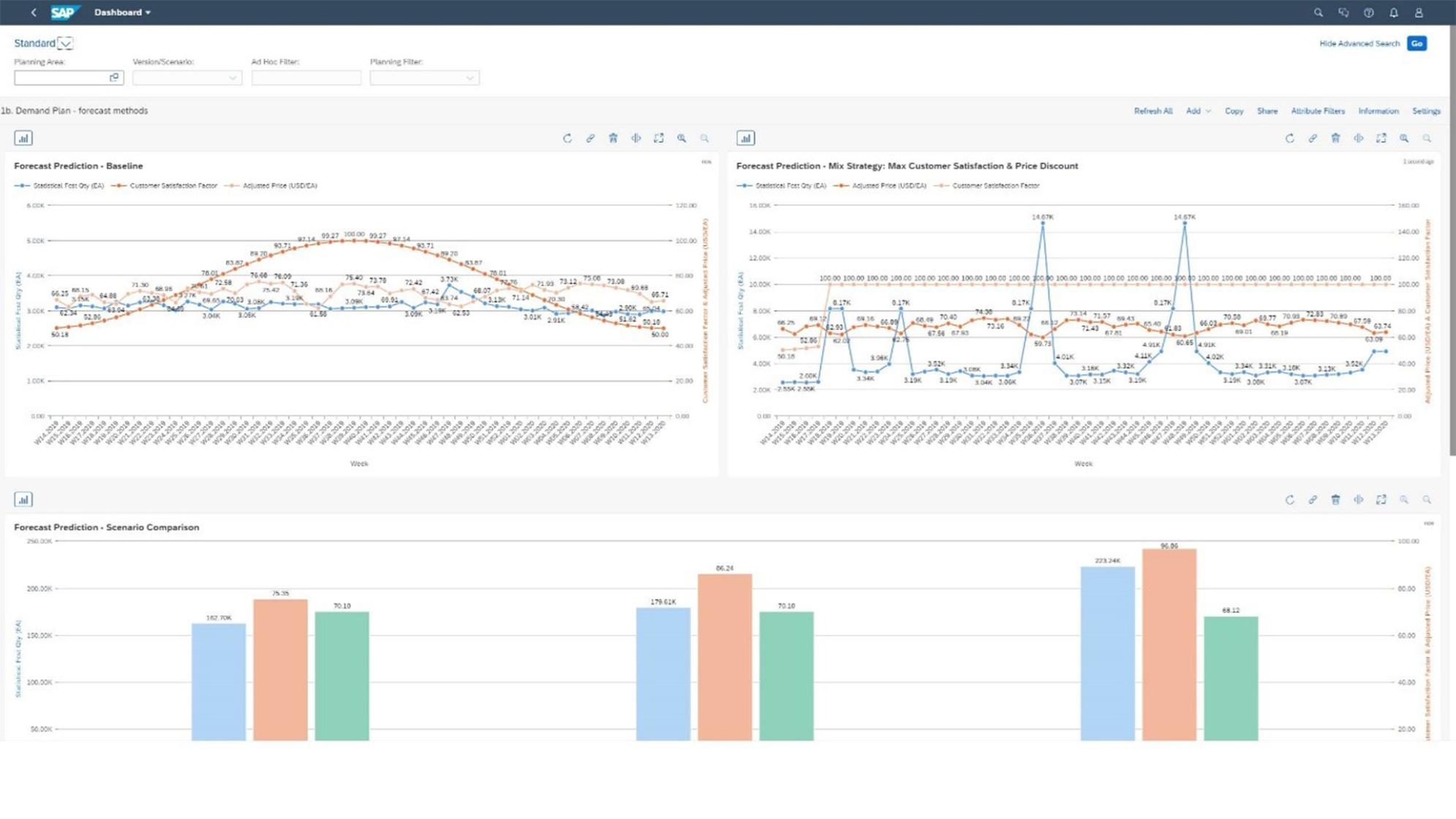The width and height of the screenshot is (1456, 819).
Task: Toggle Statistical Fcst Qty in Mix Strategy legend
Action: pyautogui.click(x=782, y=186)
